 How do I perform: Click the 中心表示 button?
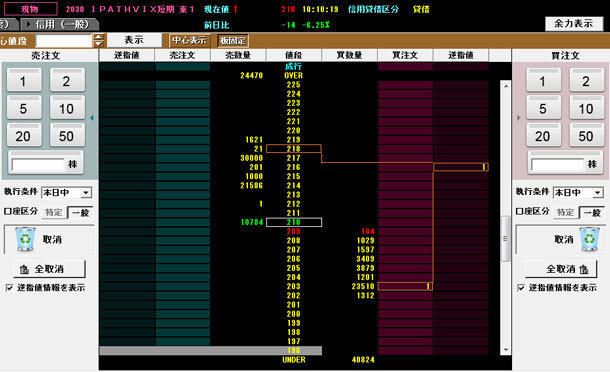189,40
